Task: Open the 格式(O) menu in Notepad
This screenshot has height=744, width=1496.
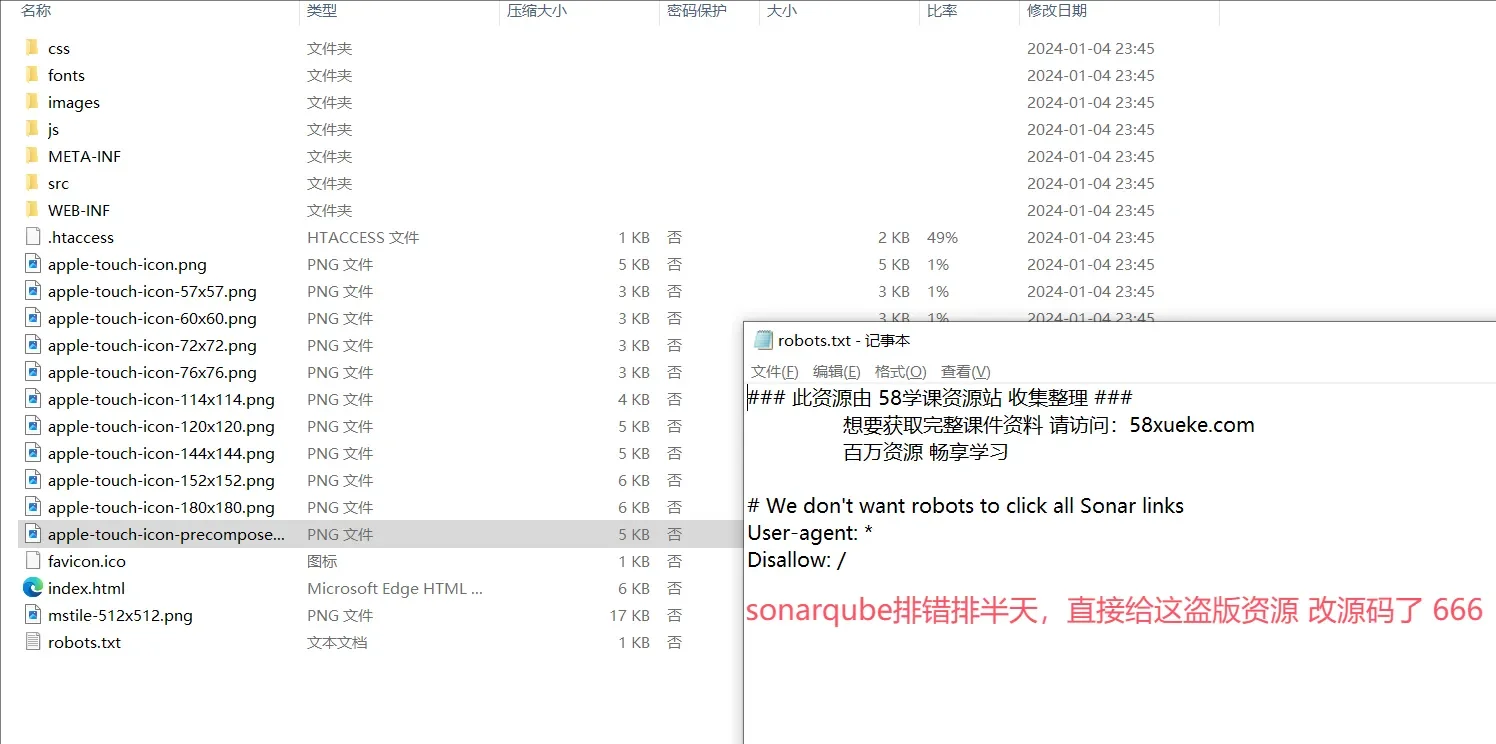Action: (x=900, y=371)
